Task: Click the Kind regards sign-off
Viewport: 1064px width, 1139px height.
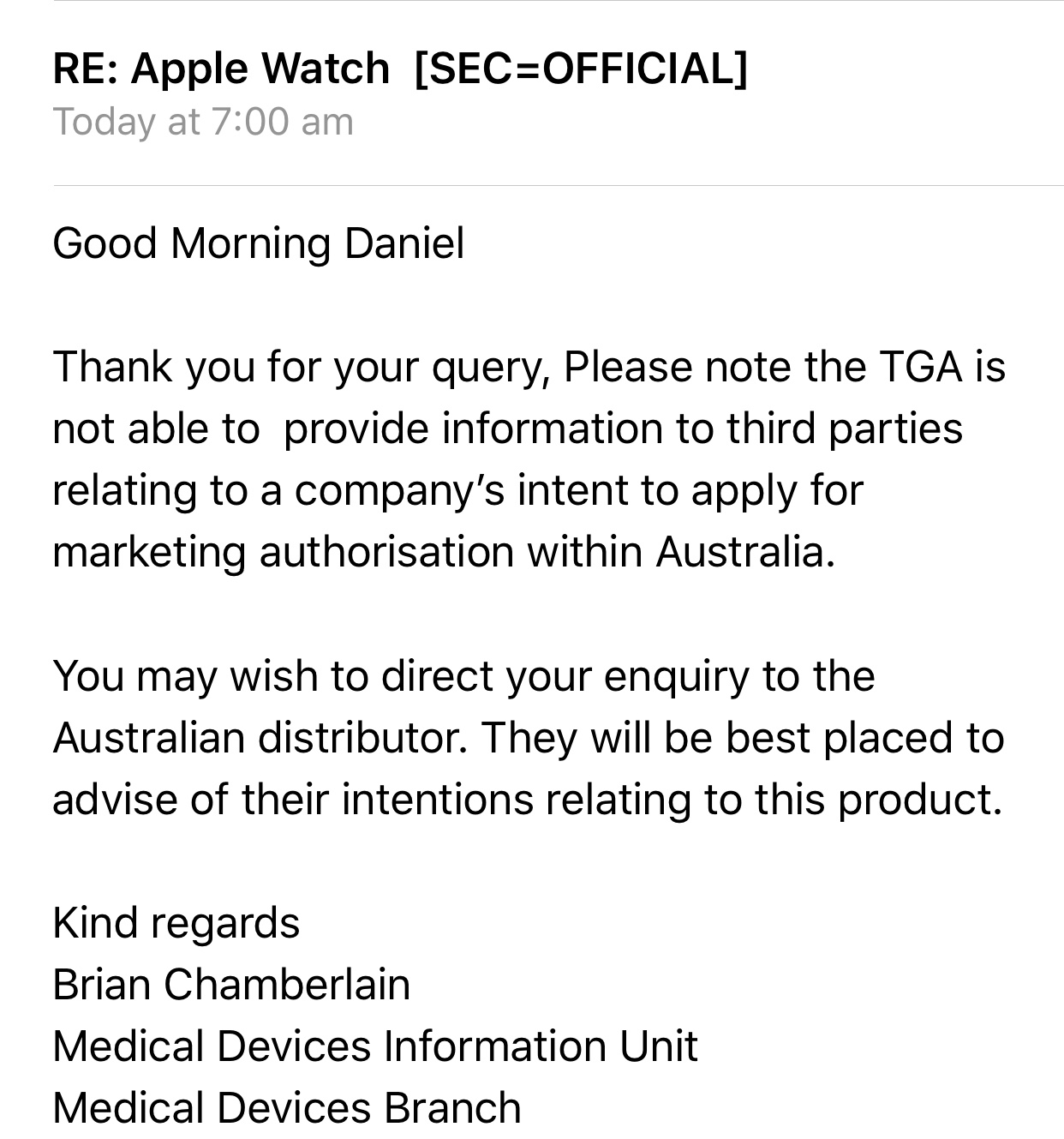Action: point(176,924)
